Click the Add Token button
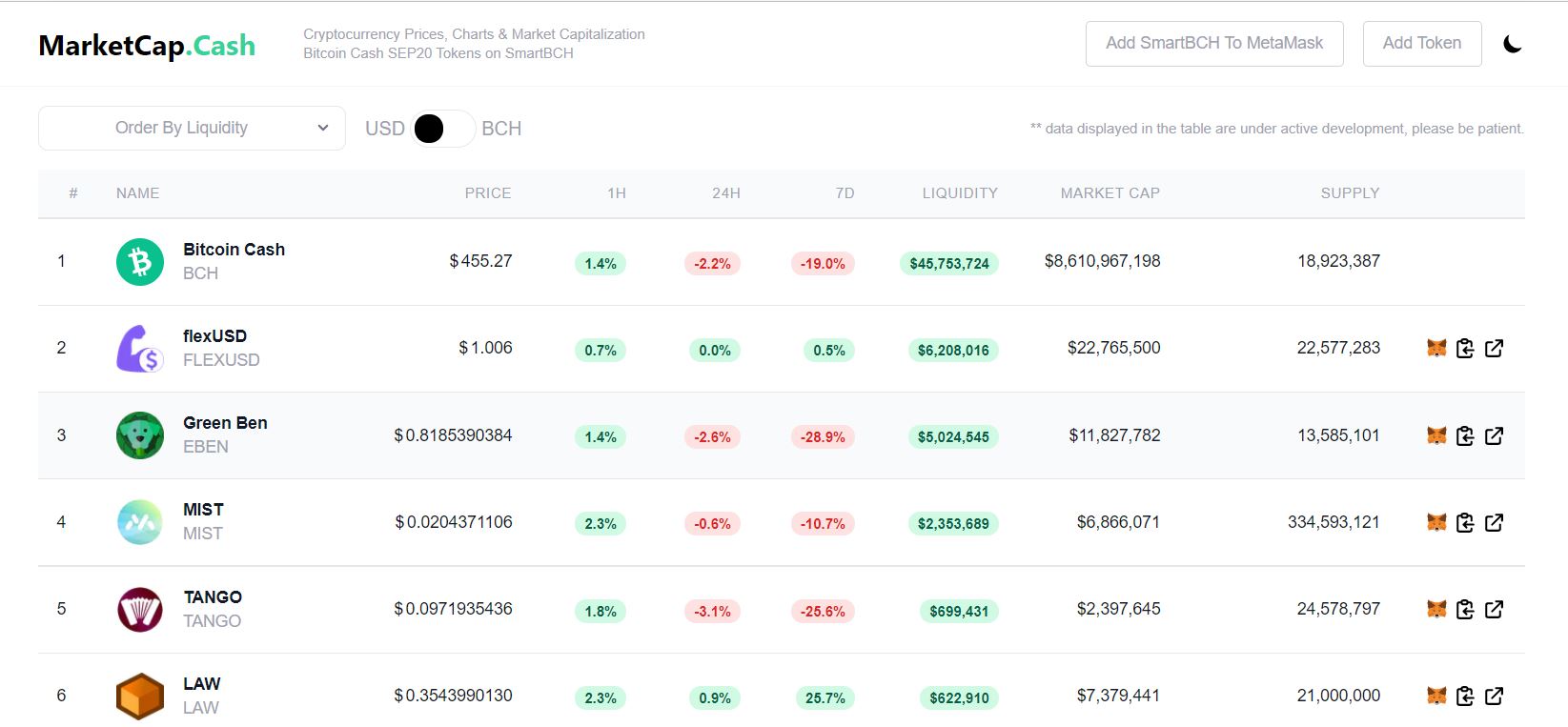 click(1422, 44)
